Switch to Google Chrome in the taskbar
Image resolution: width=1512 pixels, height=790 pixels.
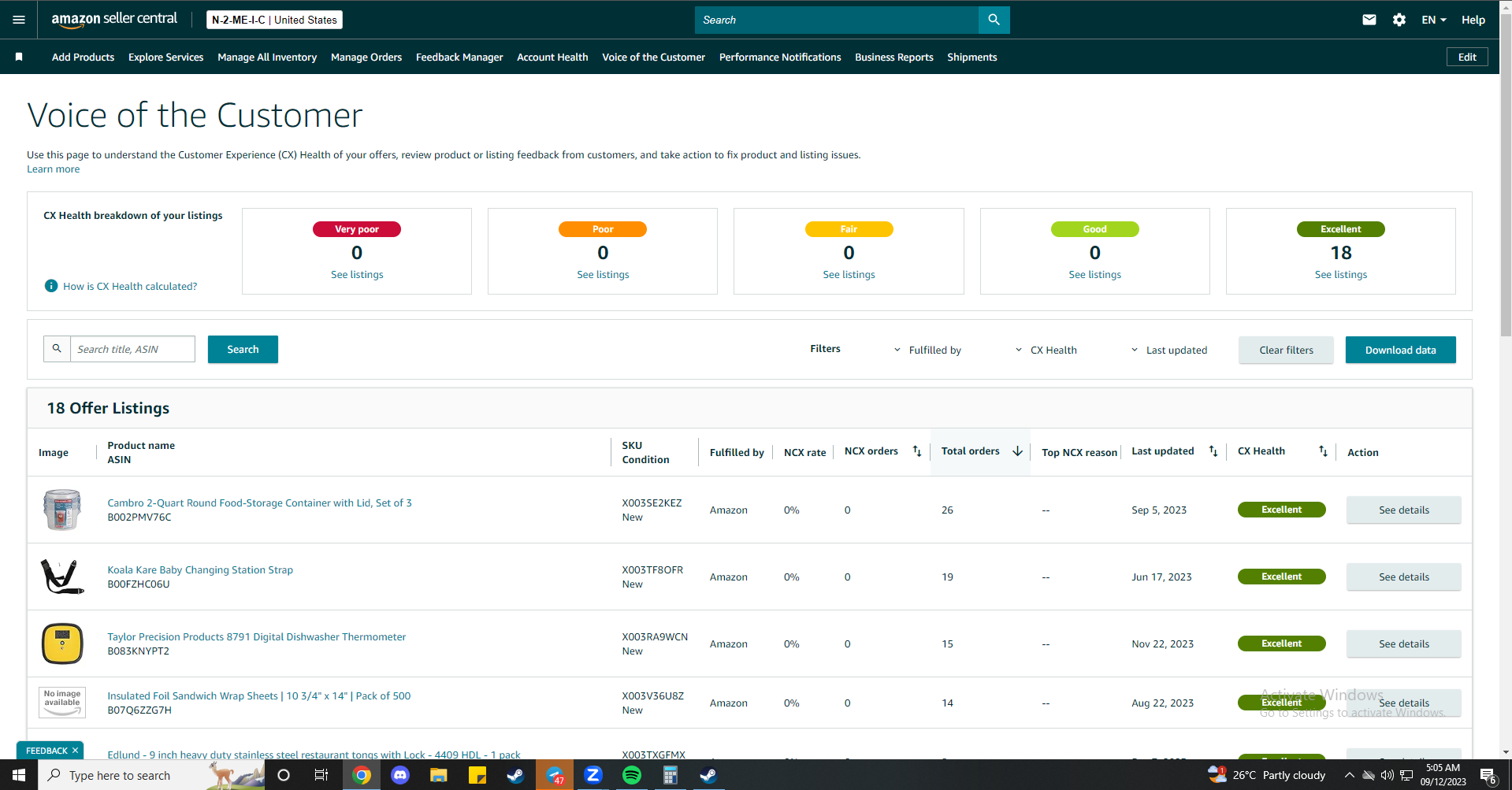[362, 775]
